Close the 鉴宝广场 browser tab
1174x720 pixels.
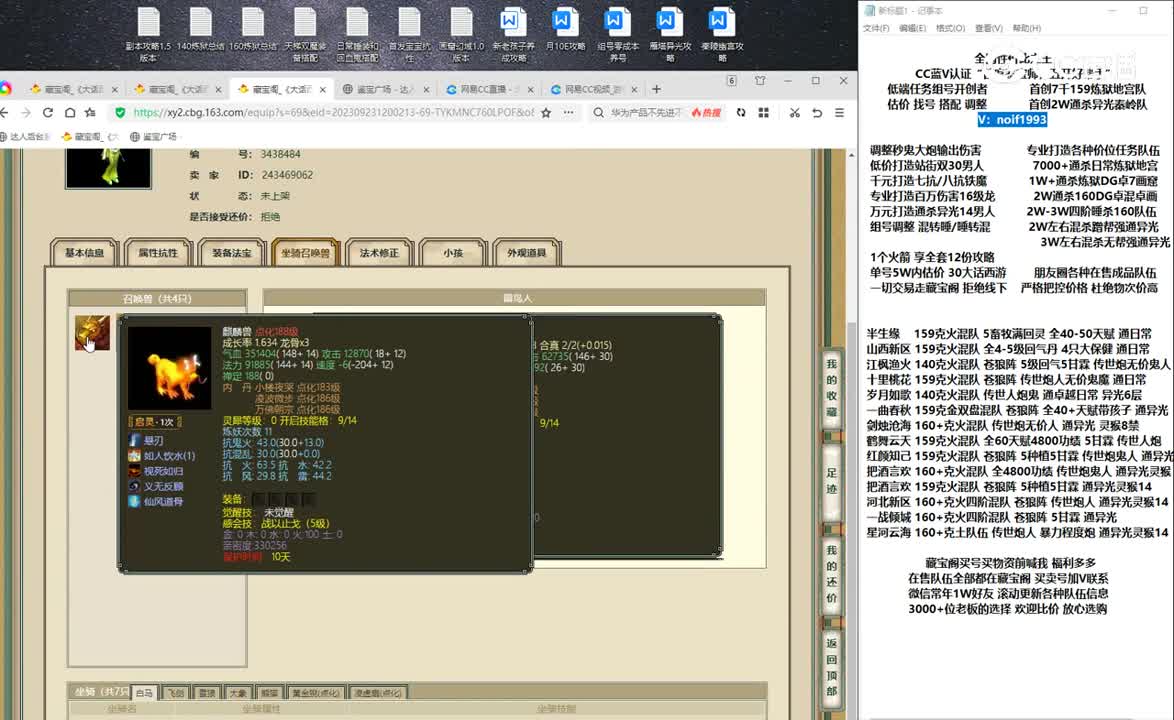[426, 89]
